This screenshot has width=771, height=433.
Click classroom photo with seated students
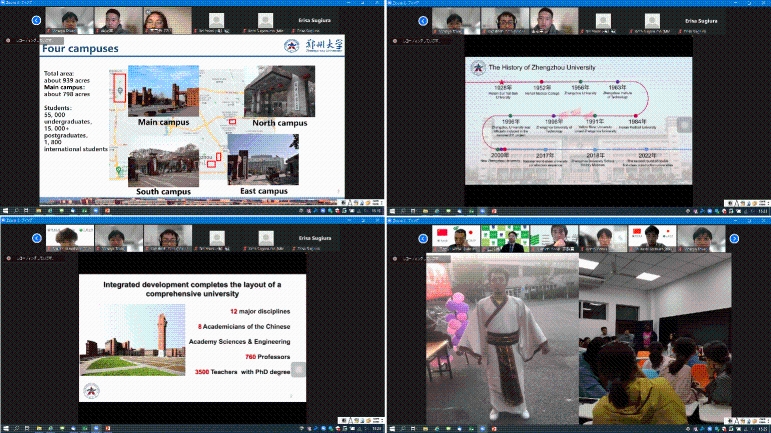click(655, 339)
